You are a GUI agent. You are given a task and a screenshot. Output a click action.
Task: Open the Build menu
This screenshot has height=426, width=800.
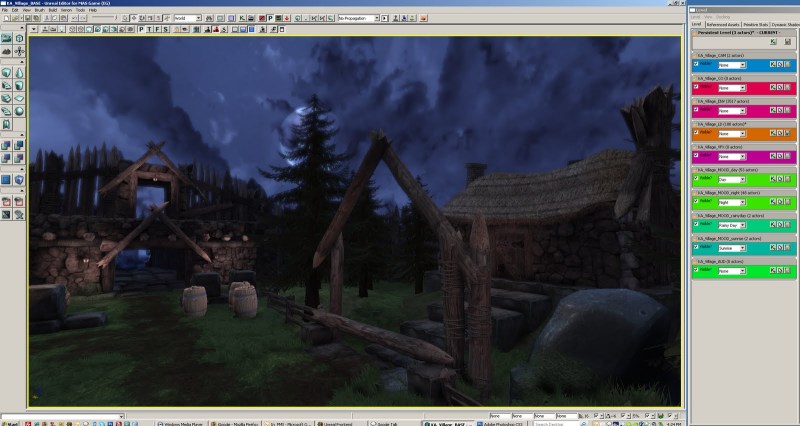[x=53, y=10]
